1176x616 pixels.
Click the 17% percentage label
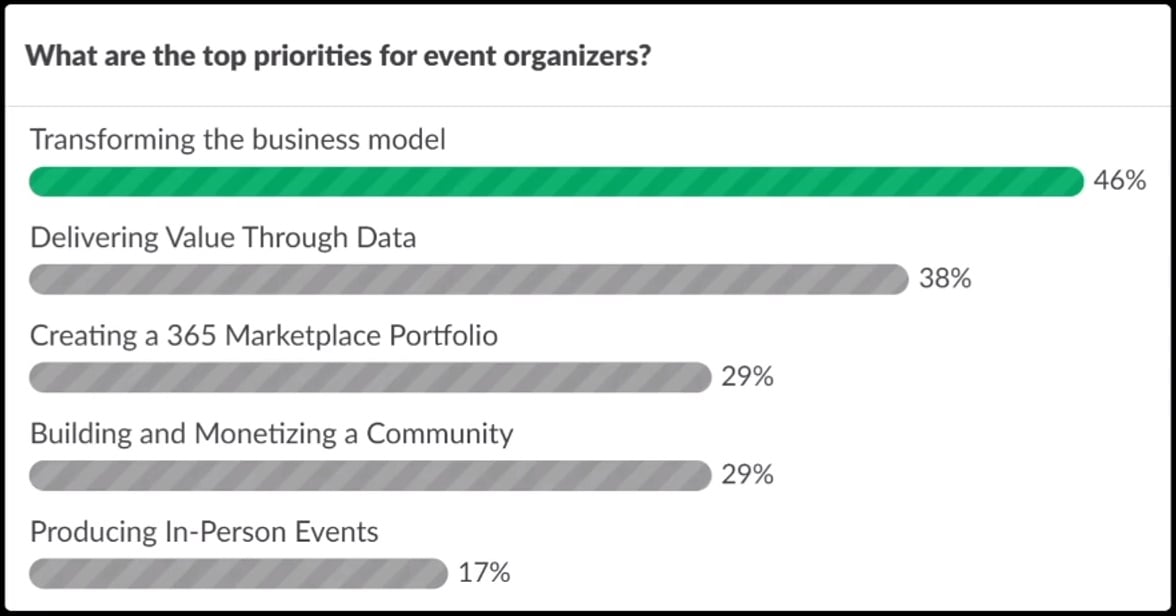(484, 573)
